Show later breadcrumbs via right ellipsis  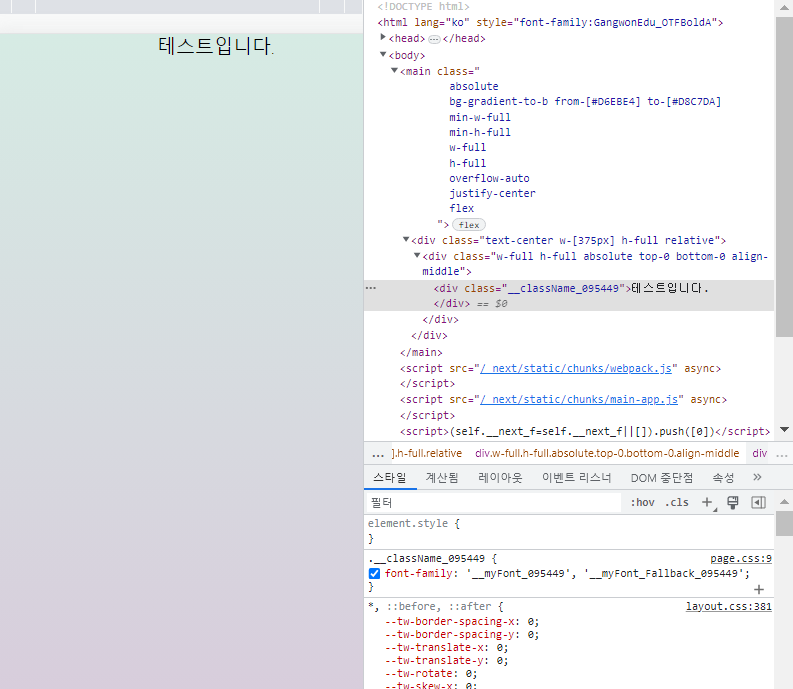point(782,455)
